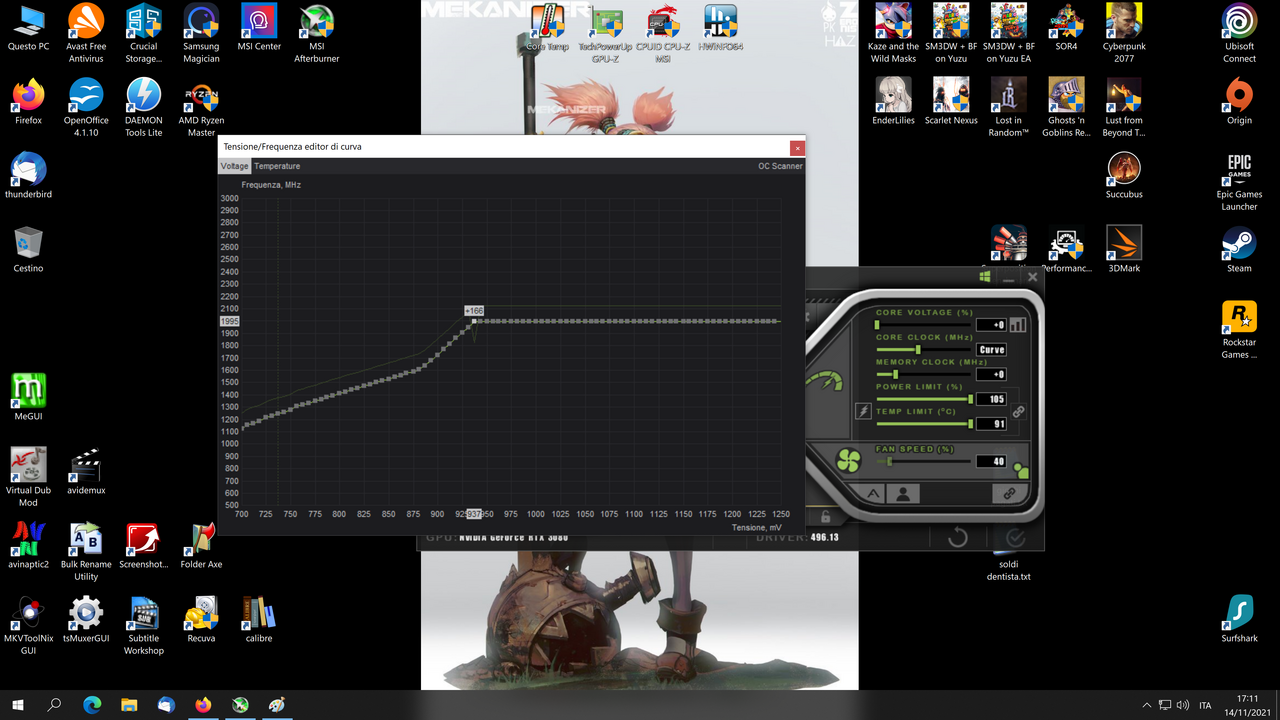Open the HWiNFO64 desktop shortcut
Image resolution: width=1280 pixels, height=720 pixels.
(721, 28)
